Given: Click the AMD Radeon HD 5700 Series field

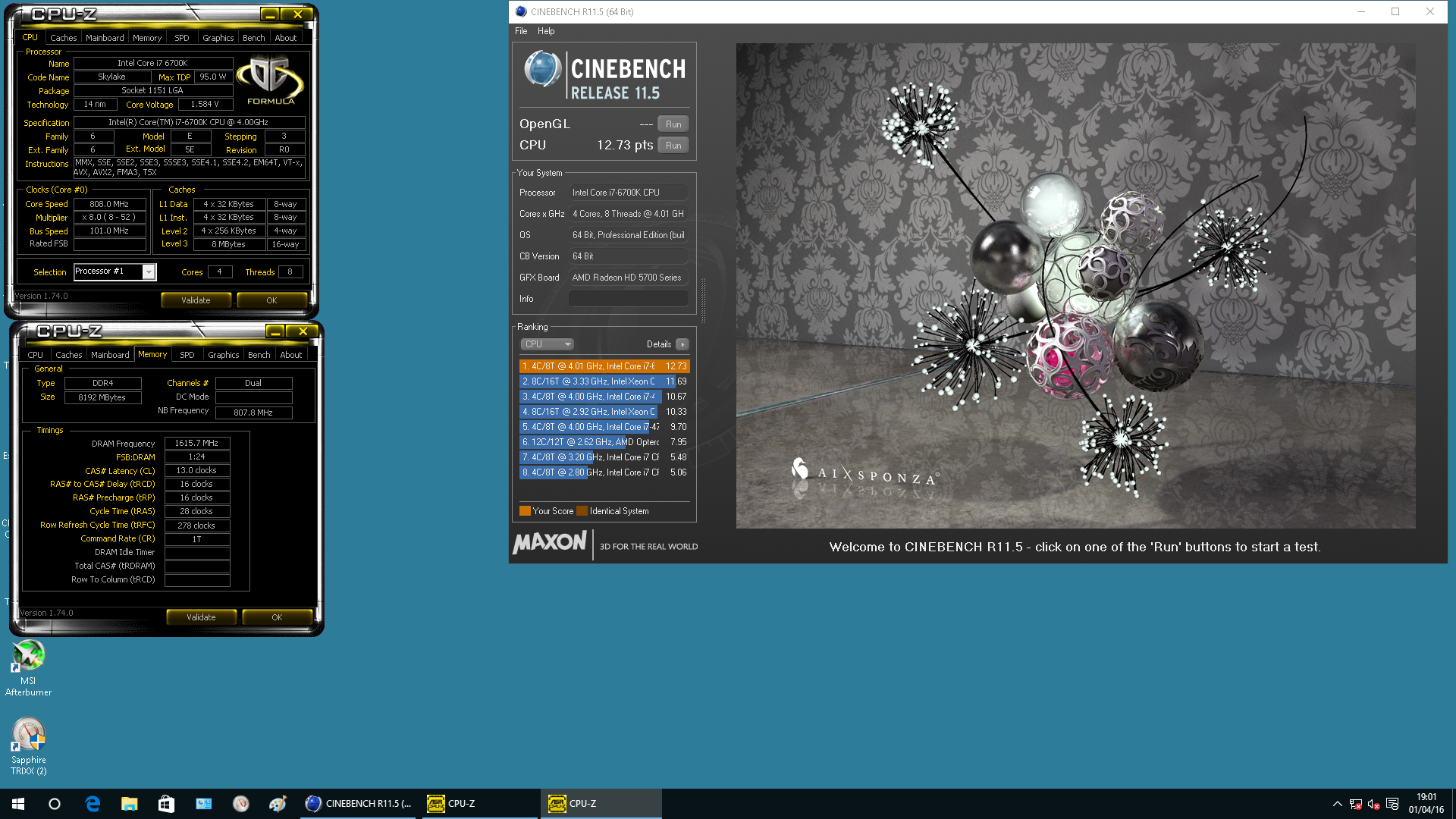Looking at the screenshot, I should (x=629, y=278).
